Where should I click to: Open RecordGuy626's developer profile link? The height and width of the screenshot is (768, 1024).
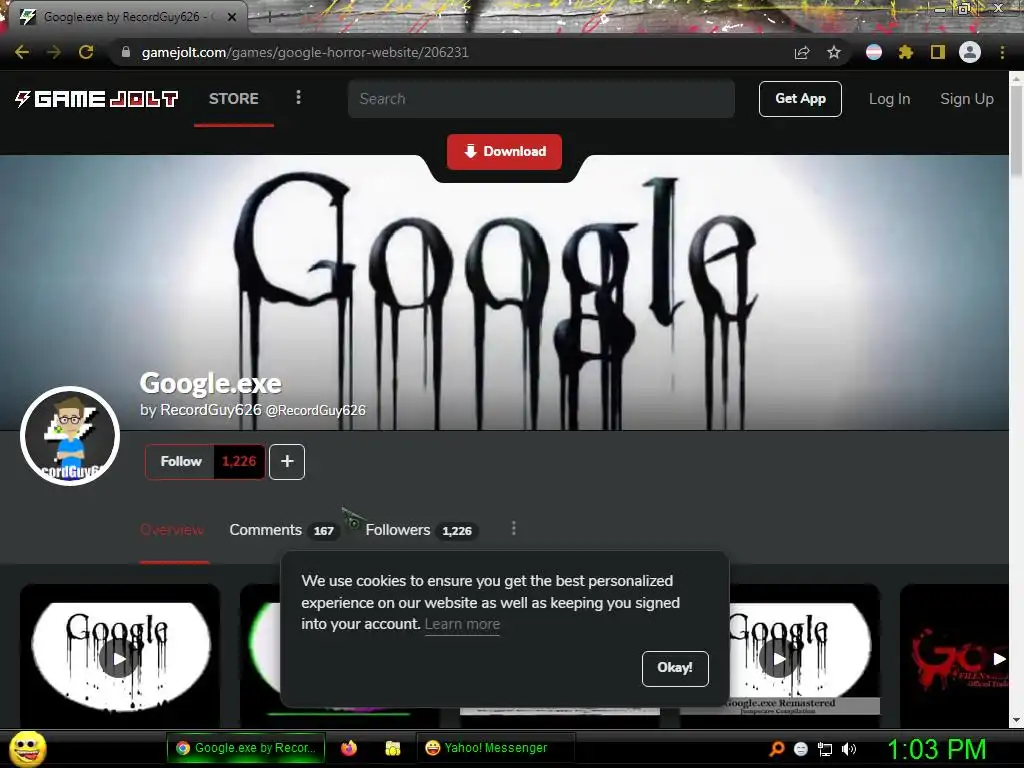click(253, 410)
